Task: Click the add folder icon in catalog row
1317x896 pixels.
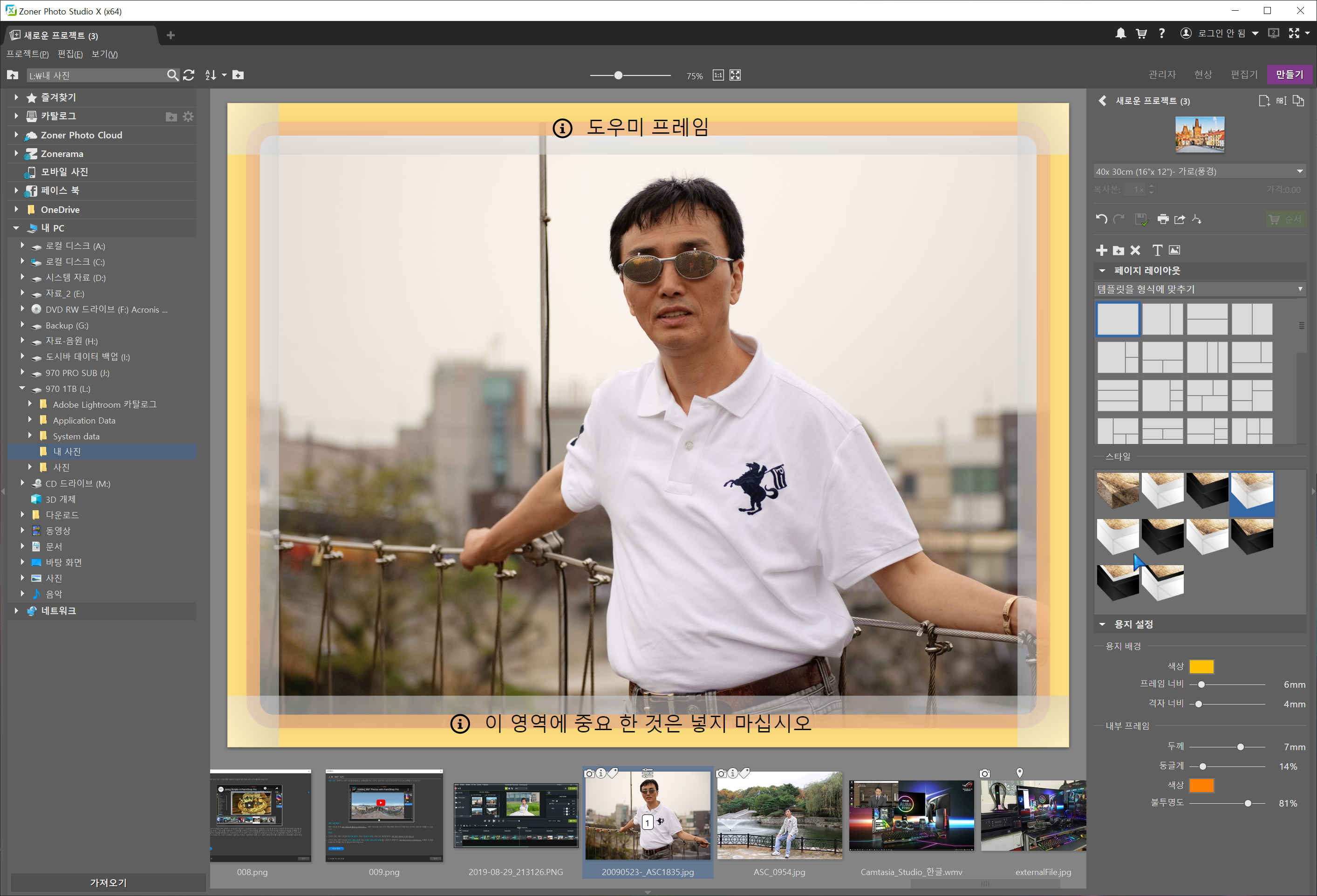Action: 171,116
